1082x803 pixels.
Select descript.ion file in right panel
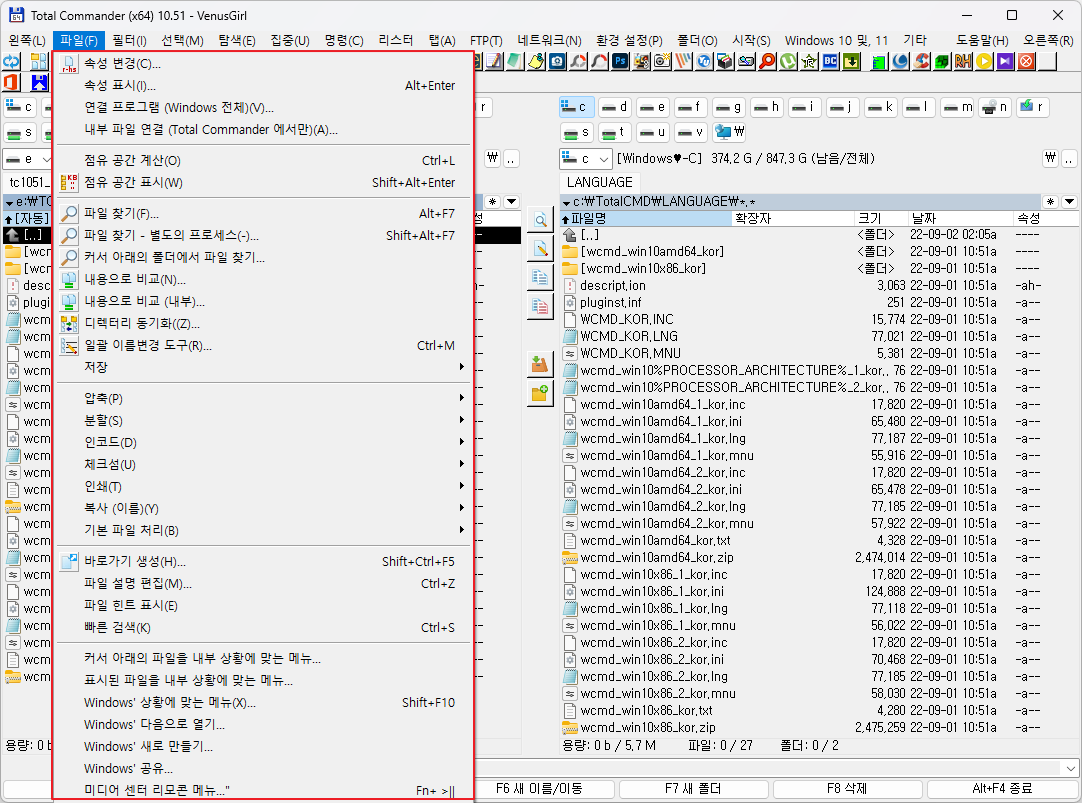click(x=818, y=285)
